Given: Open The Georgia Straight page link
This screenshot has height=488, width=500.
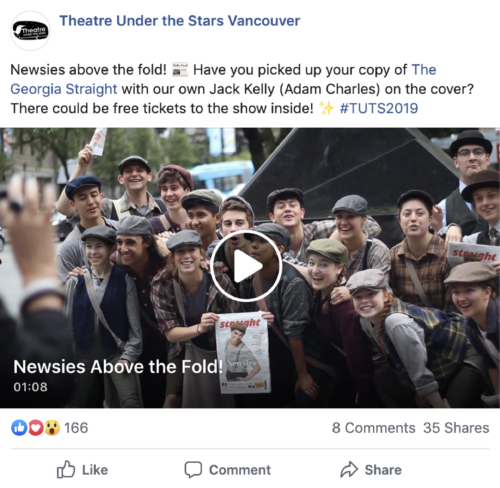Looking at the screenshot, I should click(x=223, y=79).
